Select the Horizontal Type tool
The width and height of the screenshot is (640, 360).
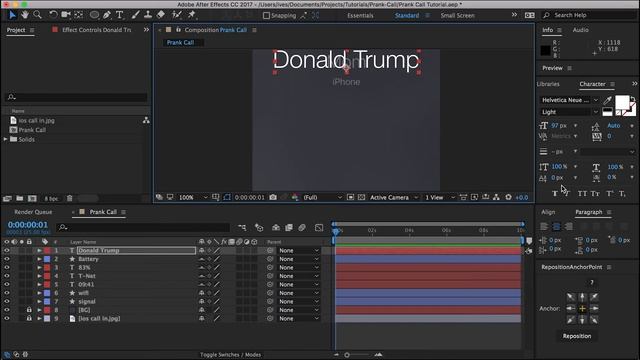(x=120, y=15)
